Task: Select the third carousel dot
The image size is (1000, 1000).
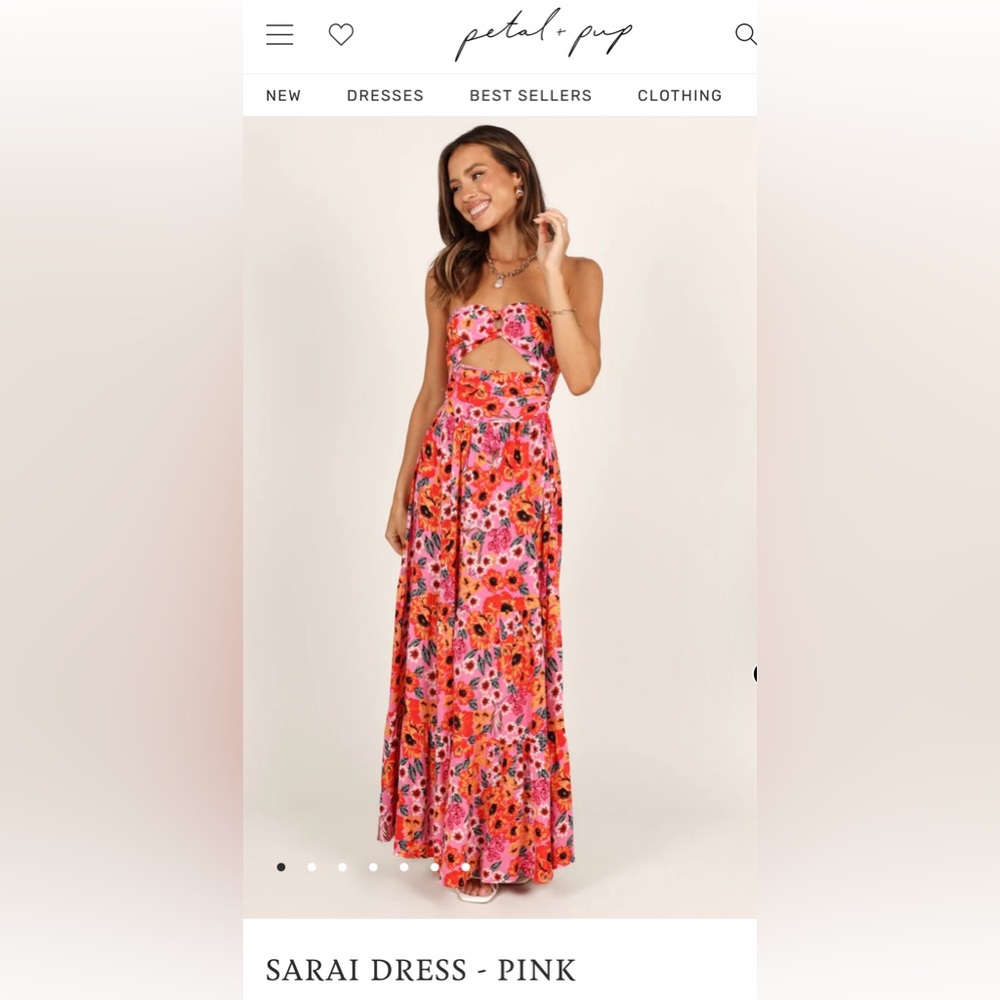Action: point(342,867)
